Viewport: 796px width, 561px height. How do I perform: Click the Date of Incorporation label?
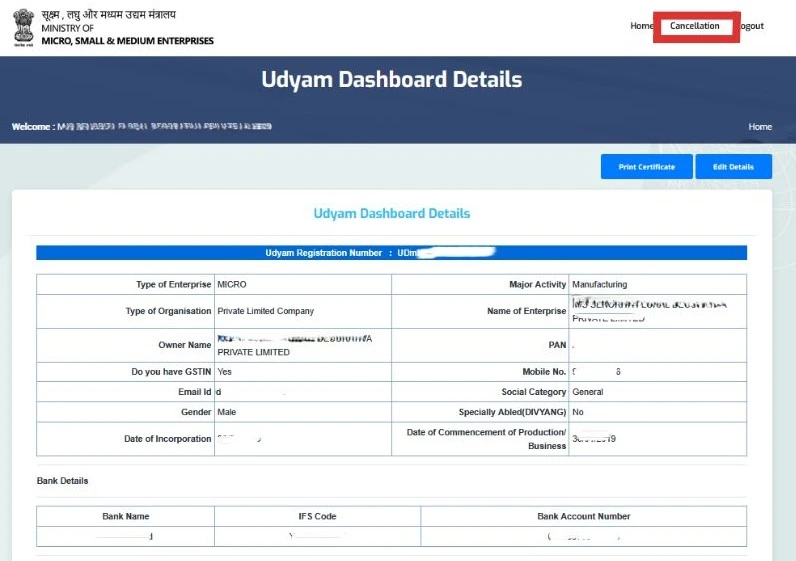point(167,439)
